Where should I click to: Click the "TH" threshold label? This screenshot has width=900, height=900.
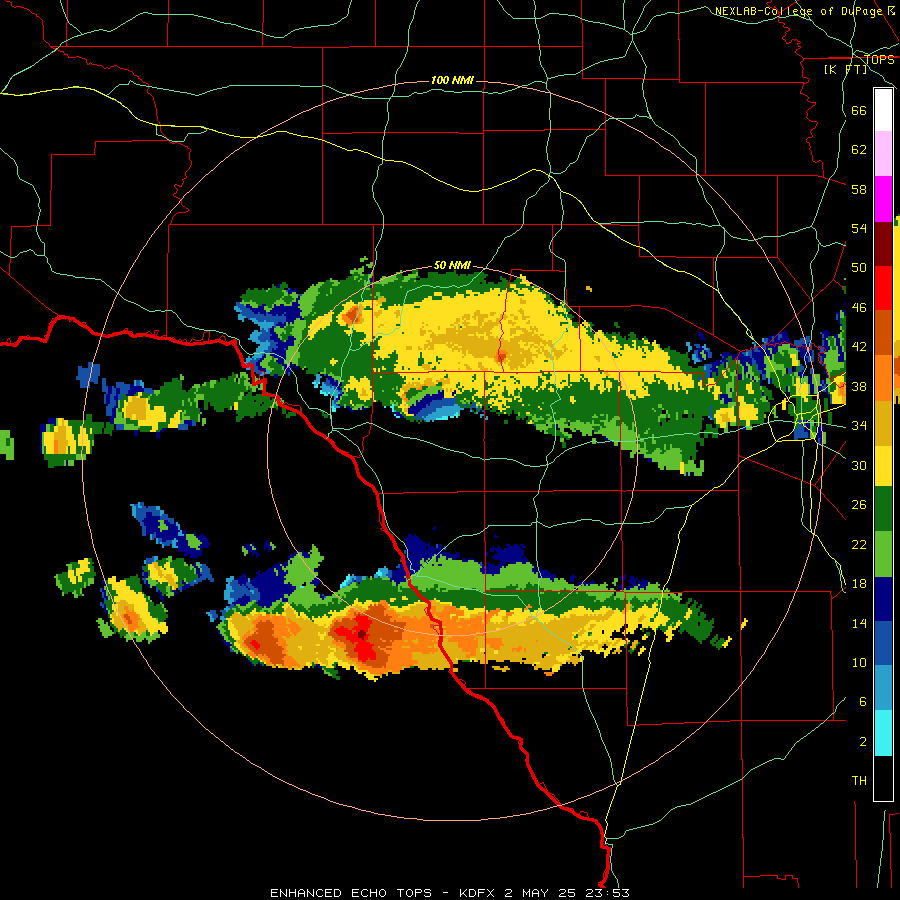click(859, 781)
